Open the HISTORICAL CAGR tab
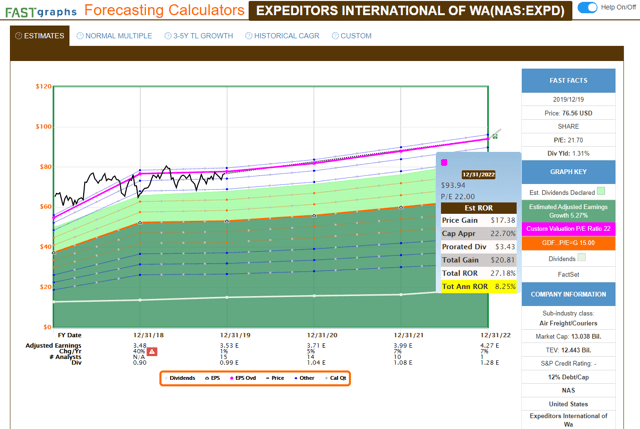The width and height of the screenshot is (640, 429). click(282, 36)
